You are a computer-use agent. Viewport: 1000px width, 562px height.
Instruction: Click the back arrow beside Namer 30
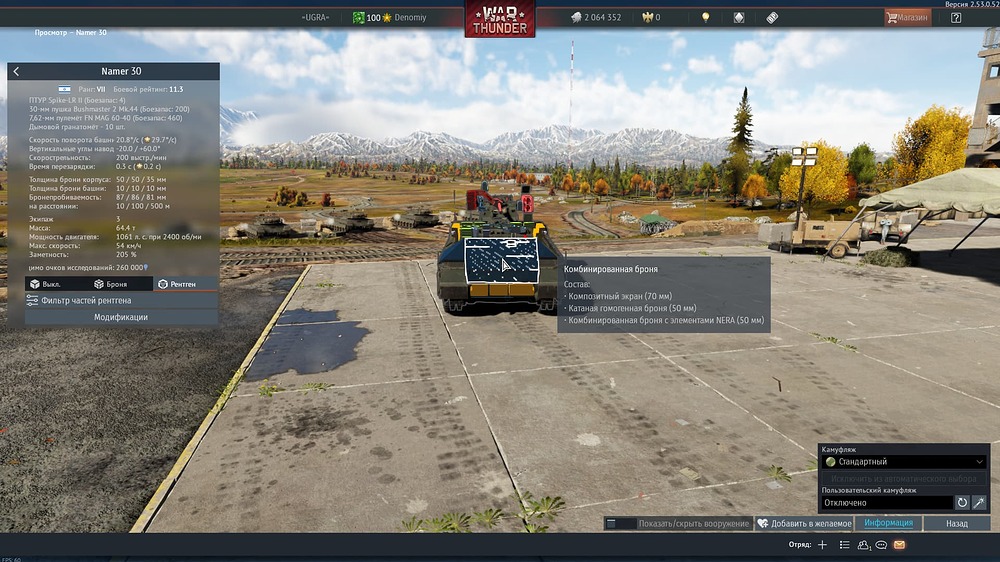(x=16, y=72)
